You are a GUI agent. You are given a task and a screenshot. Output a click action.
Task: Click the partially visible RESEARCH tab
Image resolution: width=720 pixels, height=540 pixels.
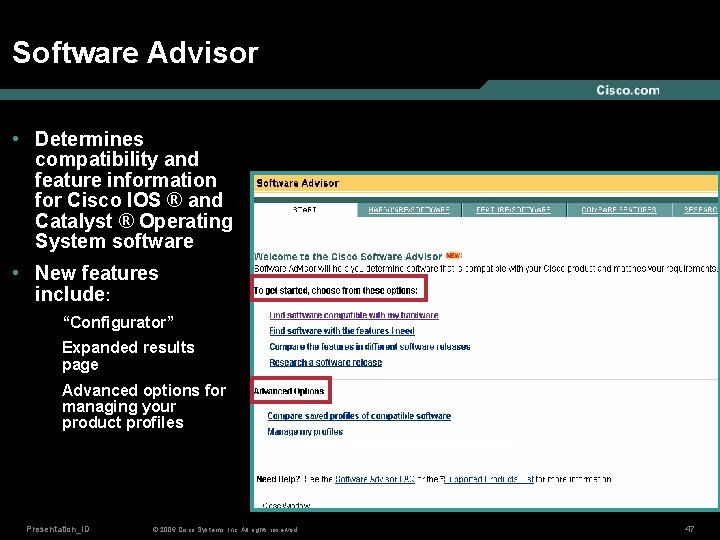click(696, 210)
